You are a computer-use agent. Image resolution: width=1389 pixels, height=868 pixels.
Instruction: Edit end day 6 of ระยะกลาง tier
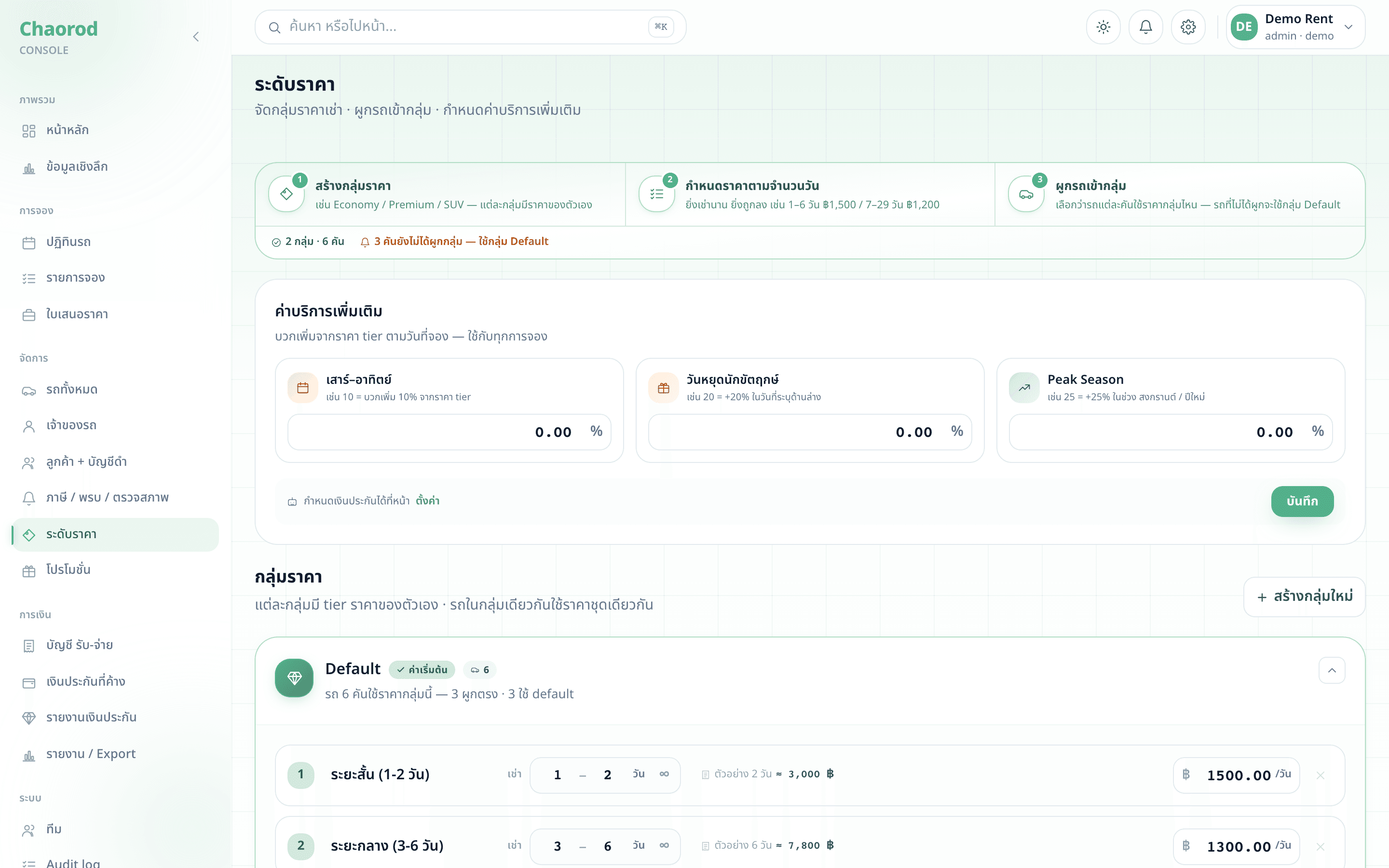coord(607,846)
